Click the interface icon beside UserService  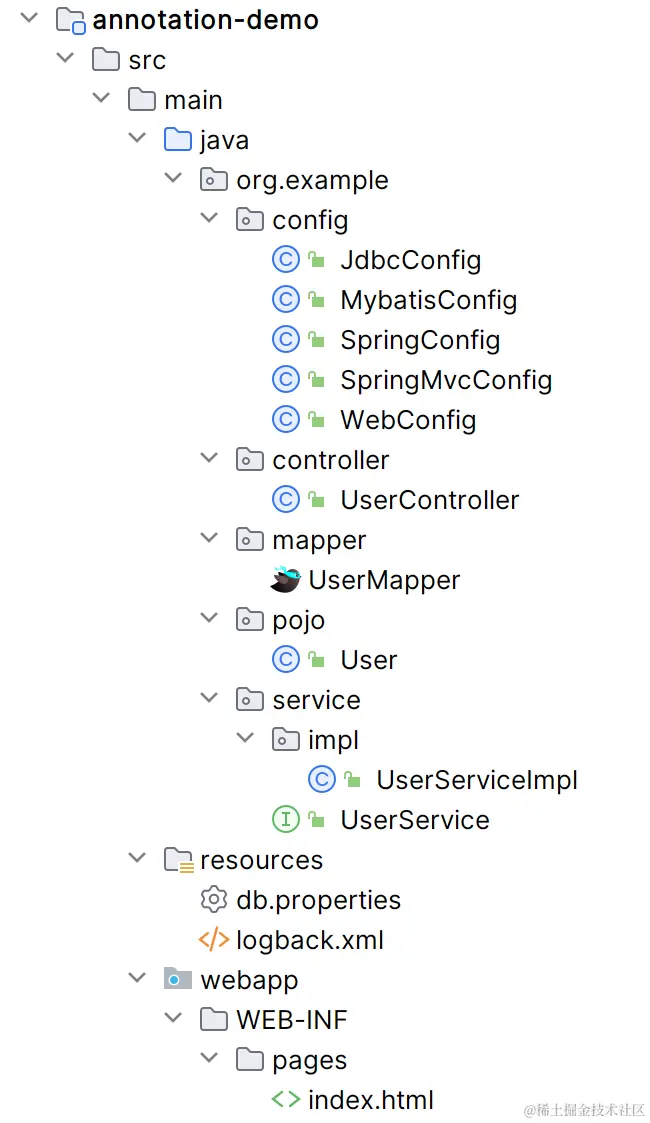click(286, 820)
